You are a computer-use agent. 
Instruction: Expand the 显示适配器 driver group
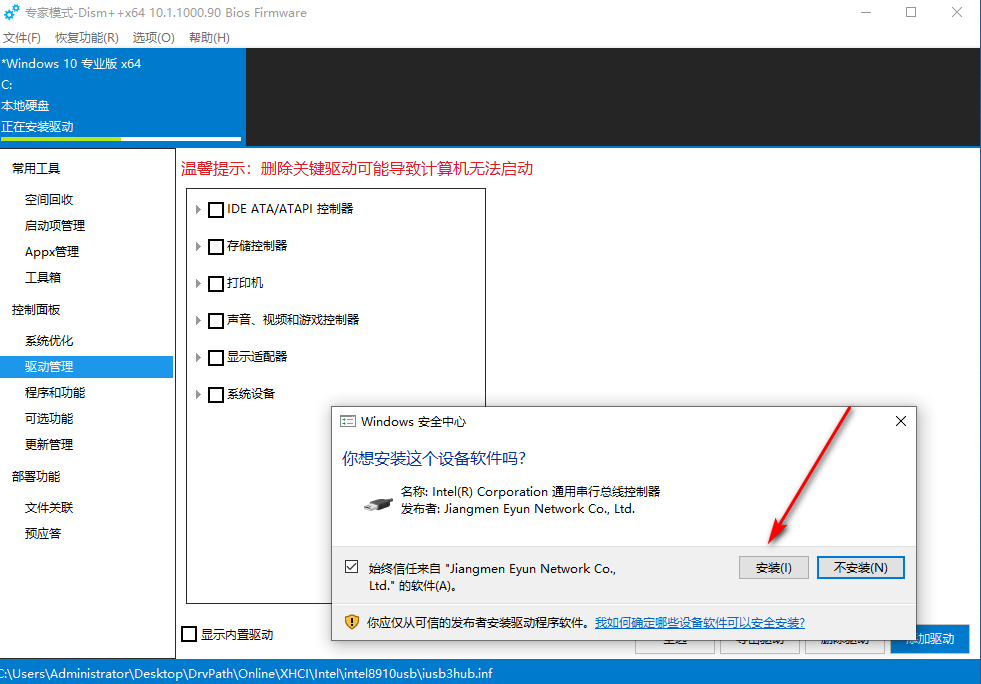tap(199, 358)
